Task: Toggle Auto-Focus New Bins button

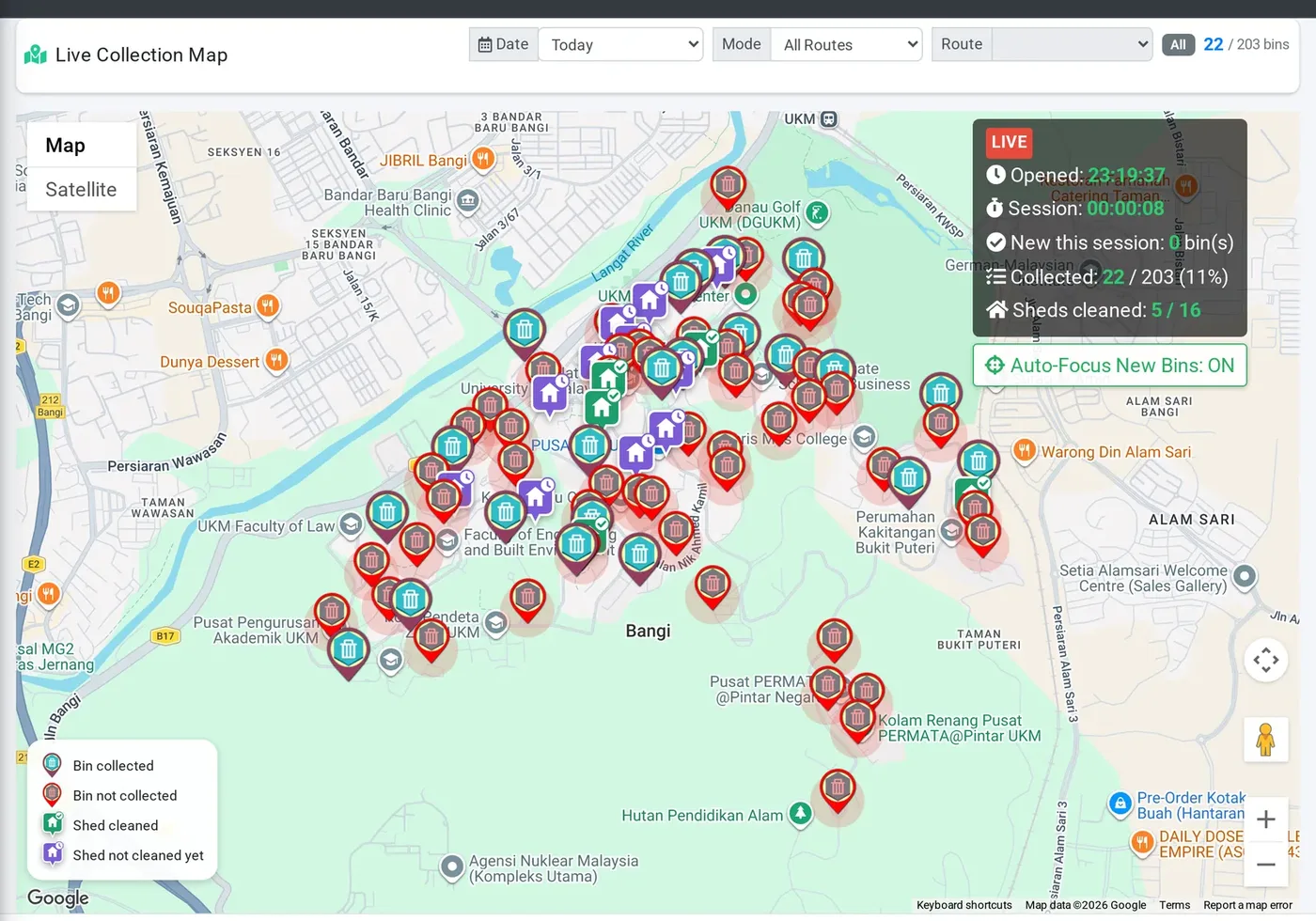Action: point(1109,366)
